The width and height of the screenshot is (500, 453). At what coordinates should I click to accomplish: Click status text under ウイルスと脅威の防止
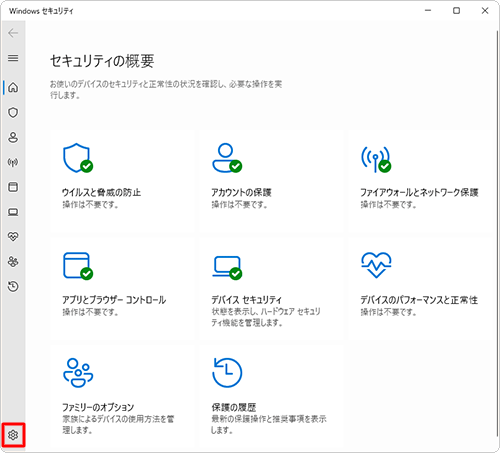tap(90, 205)
